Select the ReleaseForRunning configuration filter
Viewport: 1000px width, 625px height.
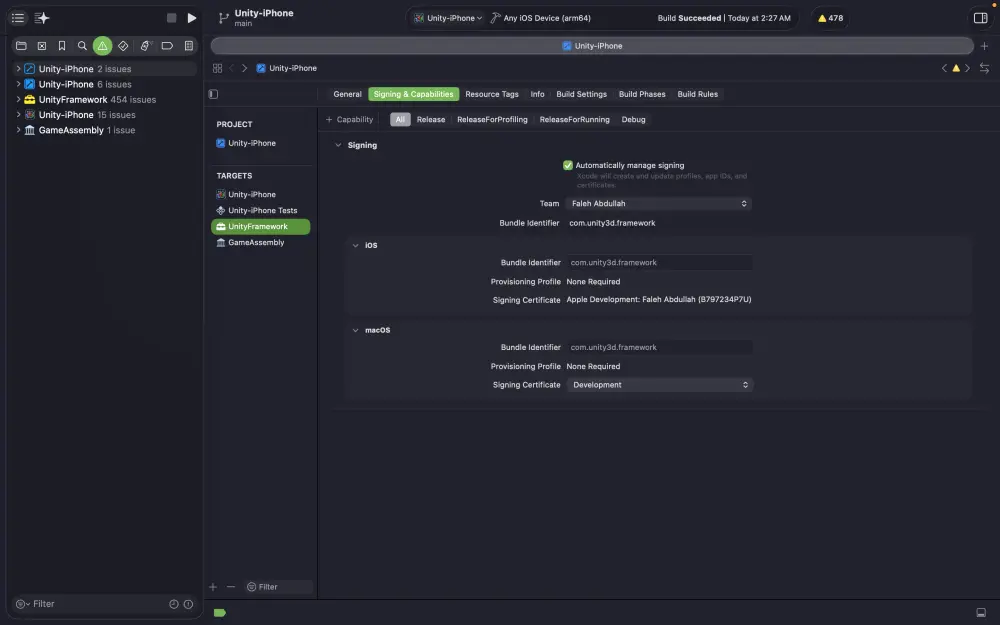tap(574, 120)
